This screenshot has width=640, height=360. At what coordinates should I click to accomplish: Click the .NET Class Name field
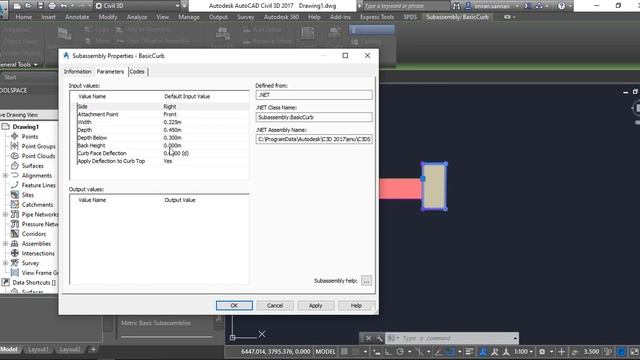[x=314, y=117]
